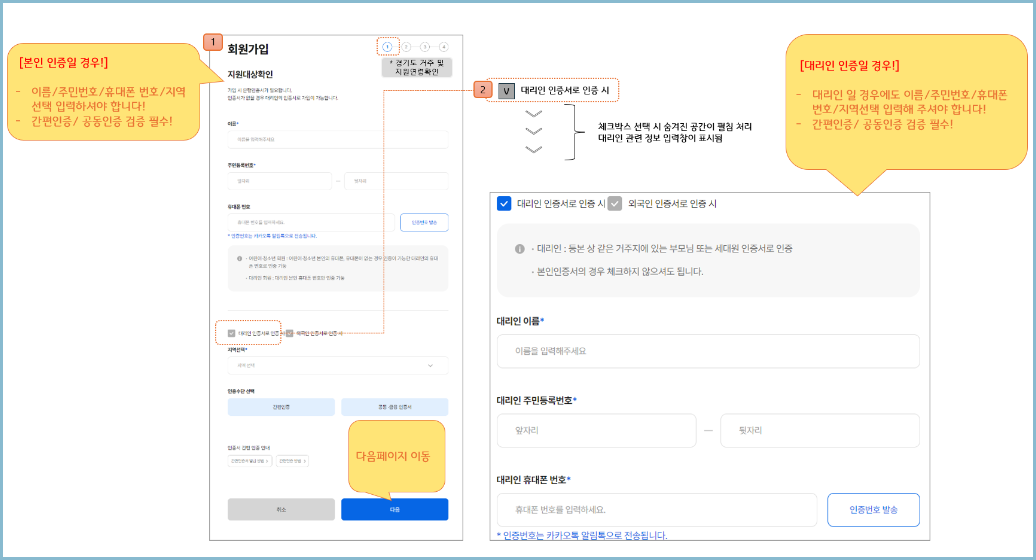
Task: Click step 1 circle in signup progress indicator
Action: tap(387, 46)
